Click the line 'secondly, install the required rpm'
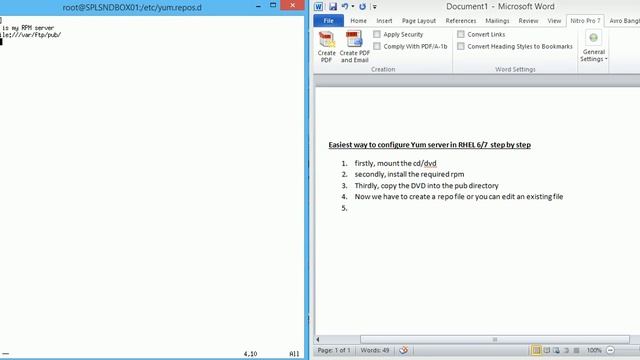 click(x=409, y=174)
